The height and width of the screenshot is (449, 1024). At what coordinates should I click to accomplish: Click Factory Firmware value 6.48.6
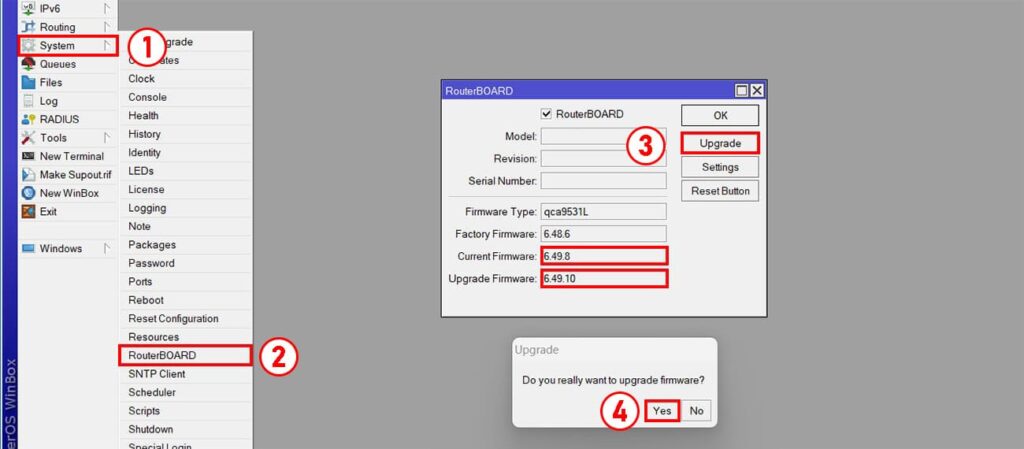pos(603,234)
